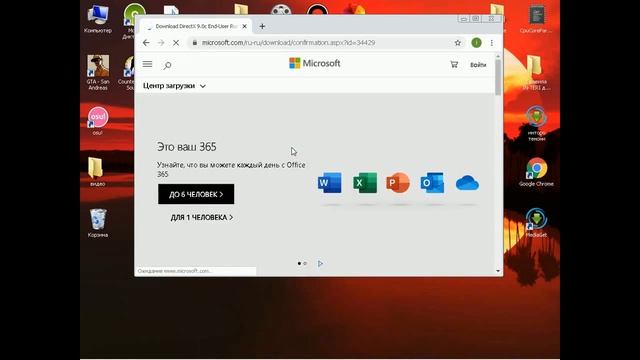Click the Microsoft logo

(315, 63)
